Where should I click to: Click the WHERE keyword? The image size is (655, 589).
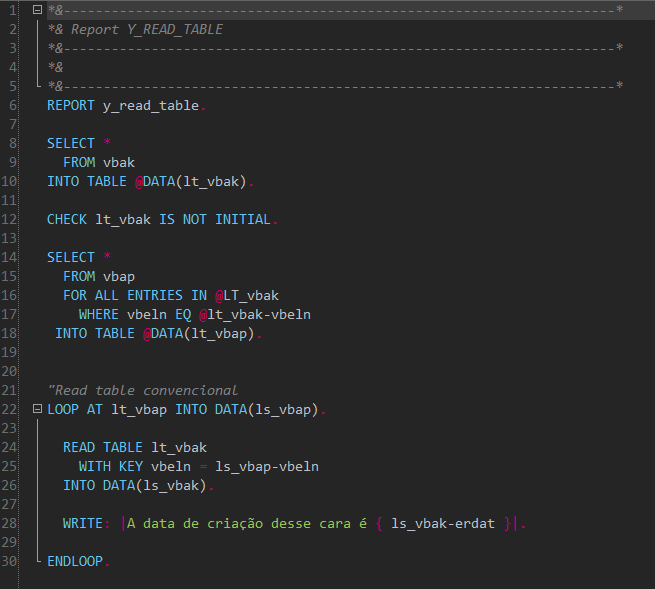[99, 314]
